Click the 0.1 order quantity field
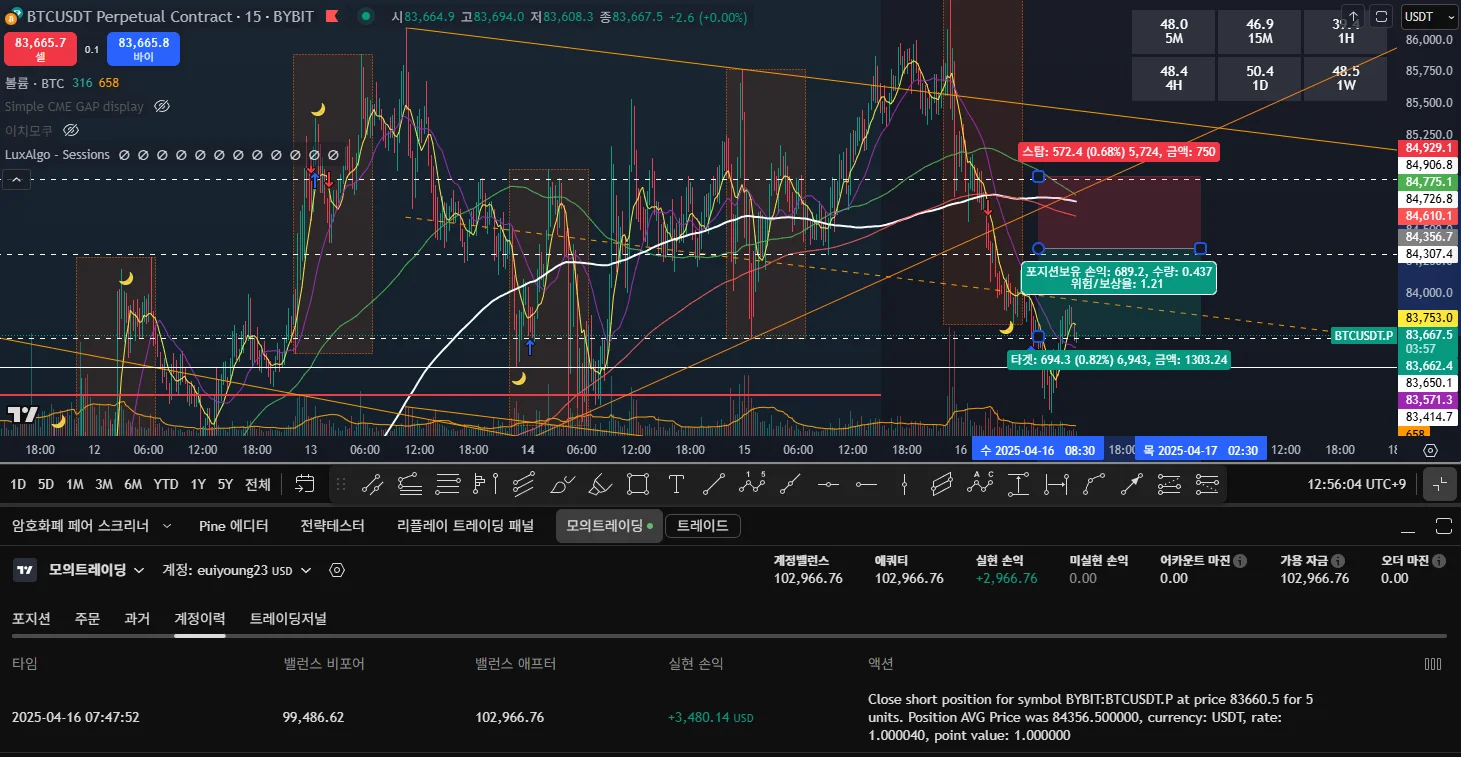 coord(92,49)
